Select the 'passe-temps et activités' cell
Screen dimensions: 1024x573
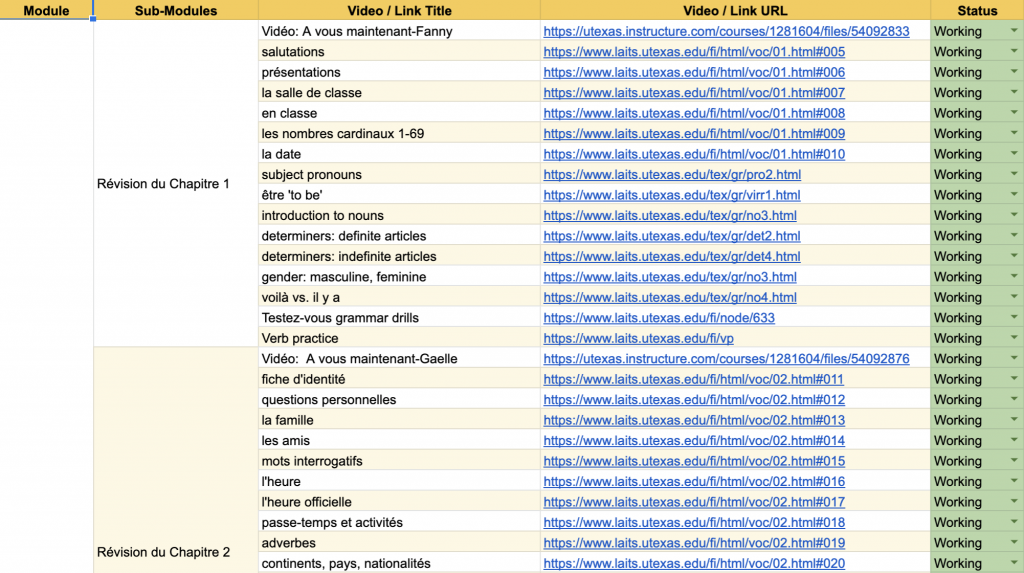[399, 523]
